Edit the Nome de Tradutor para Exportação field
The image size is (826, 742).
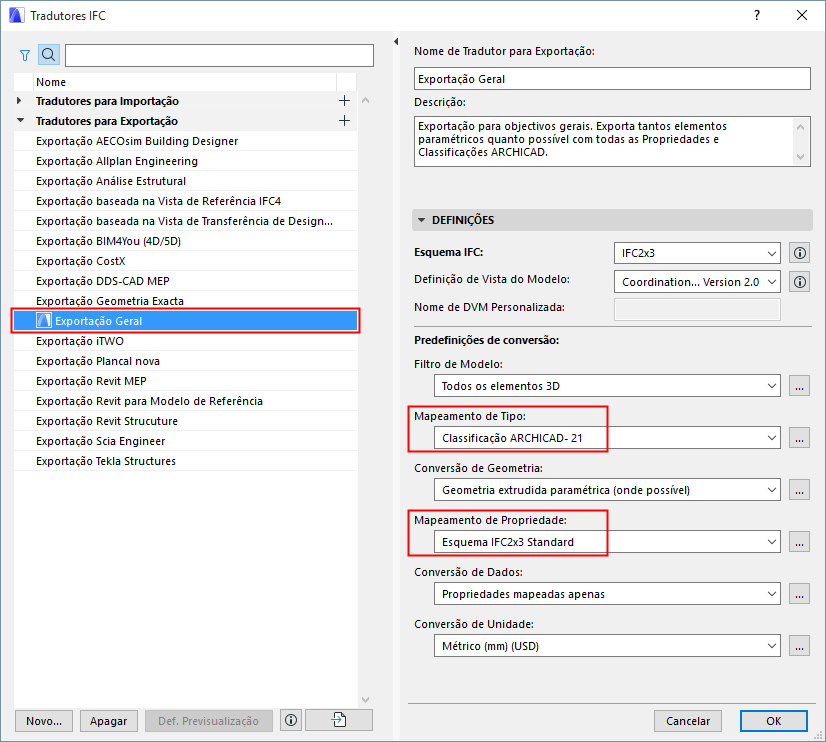point(612,78)
